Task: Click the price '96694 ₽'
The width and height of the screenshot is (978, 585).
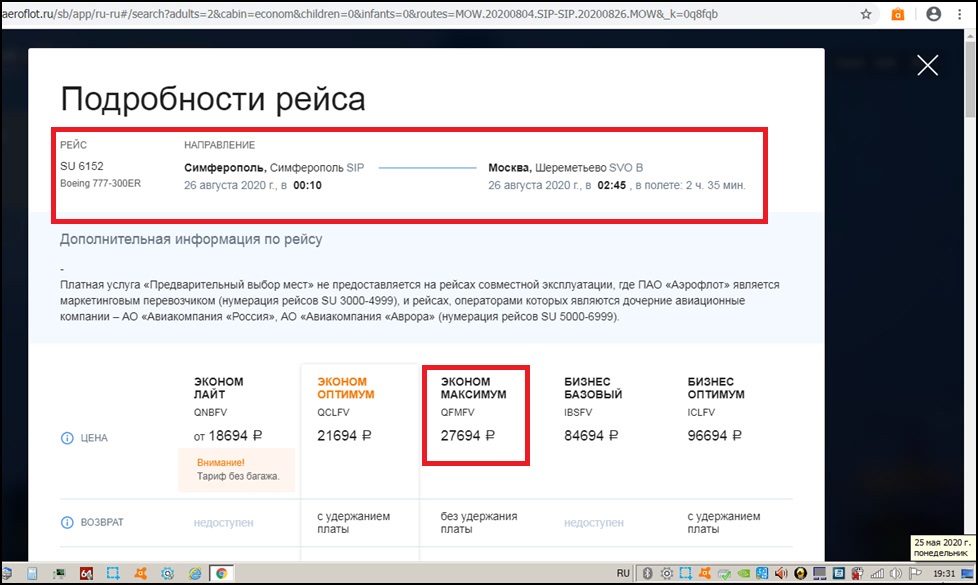Action: [715, 436]
